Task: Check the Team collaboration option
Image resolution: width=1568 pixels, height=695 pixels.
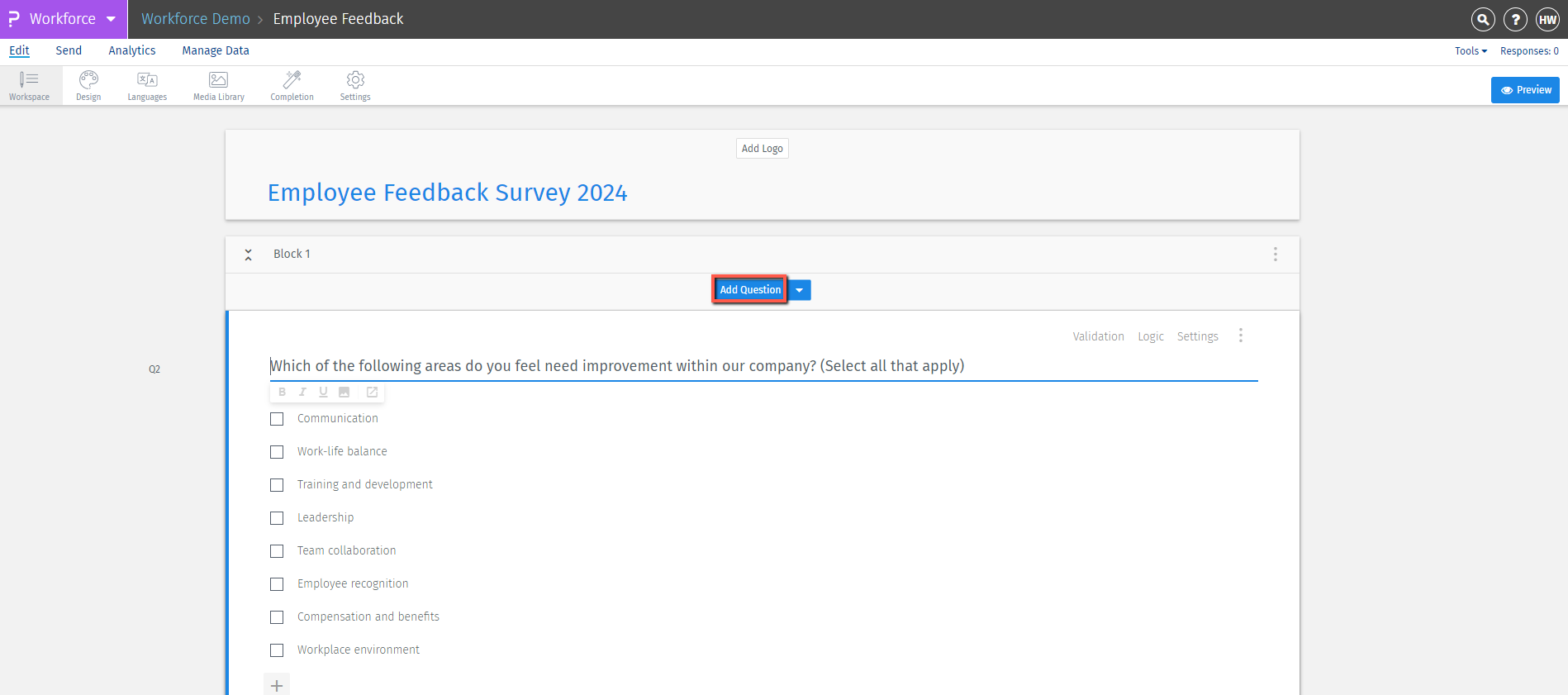Action: click(277, 551)
